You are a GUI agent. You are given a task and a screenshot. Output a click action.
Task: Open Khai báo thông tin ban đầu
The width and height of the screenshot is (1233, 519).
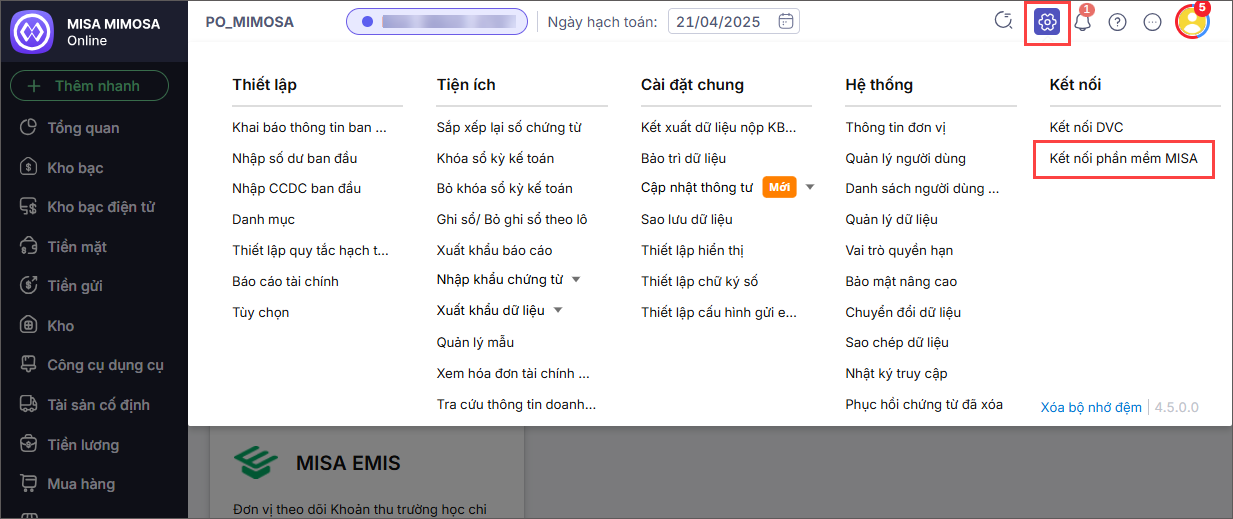click(x=309, y=127)
